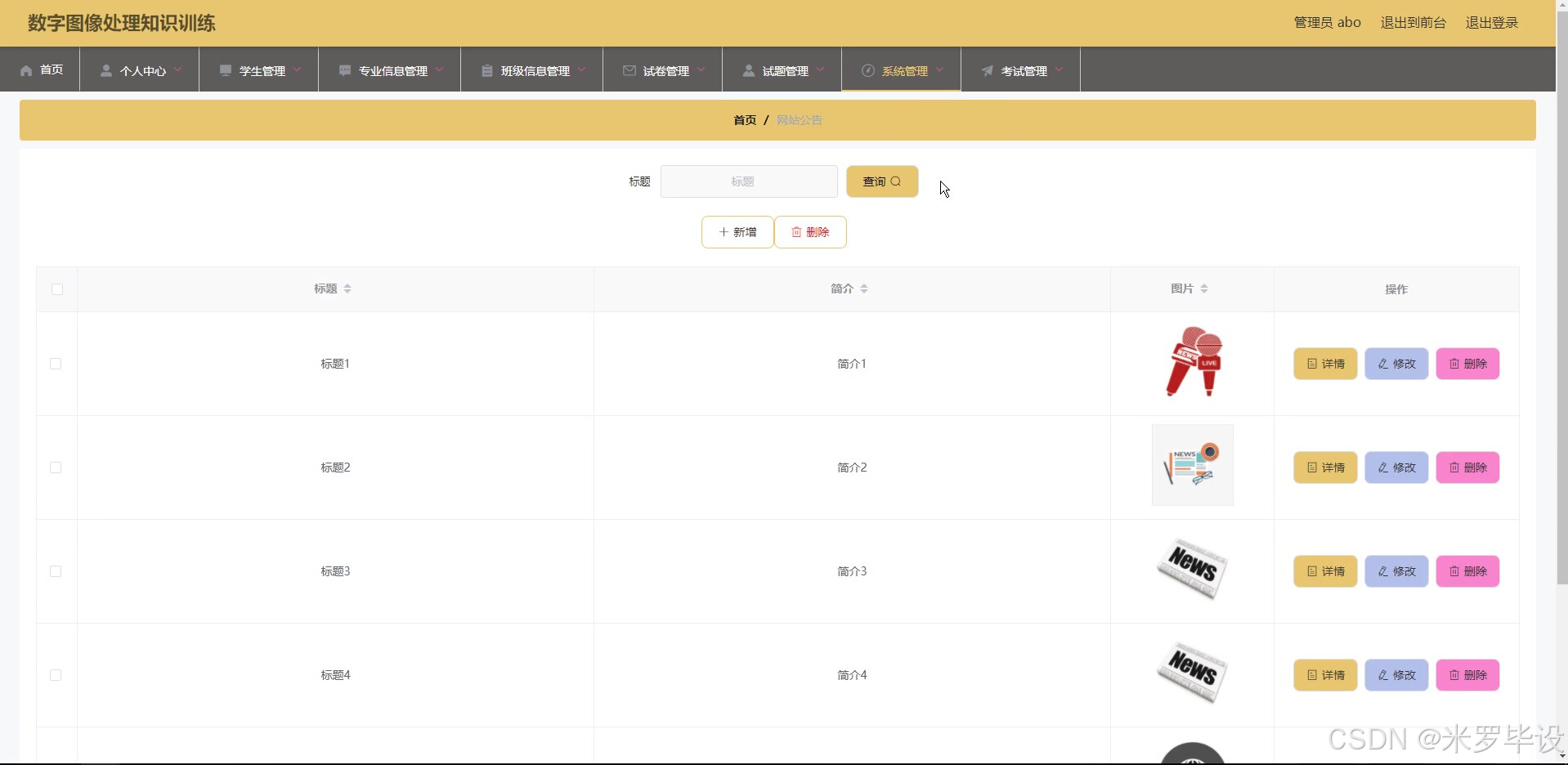Screen dimensions: 1568x765
Task: Click the magnifier icon in 查询 button
Action: [896, 181]
